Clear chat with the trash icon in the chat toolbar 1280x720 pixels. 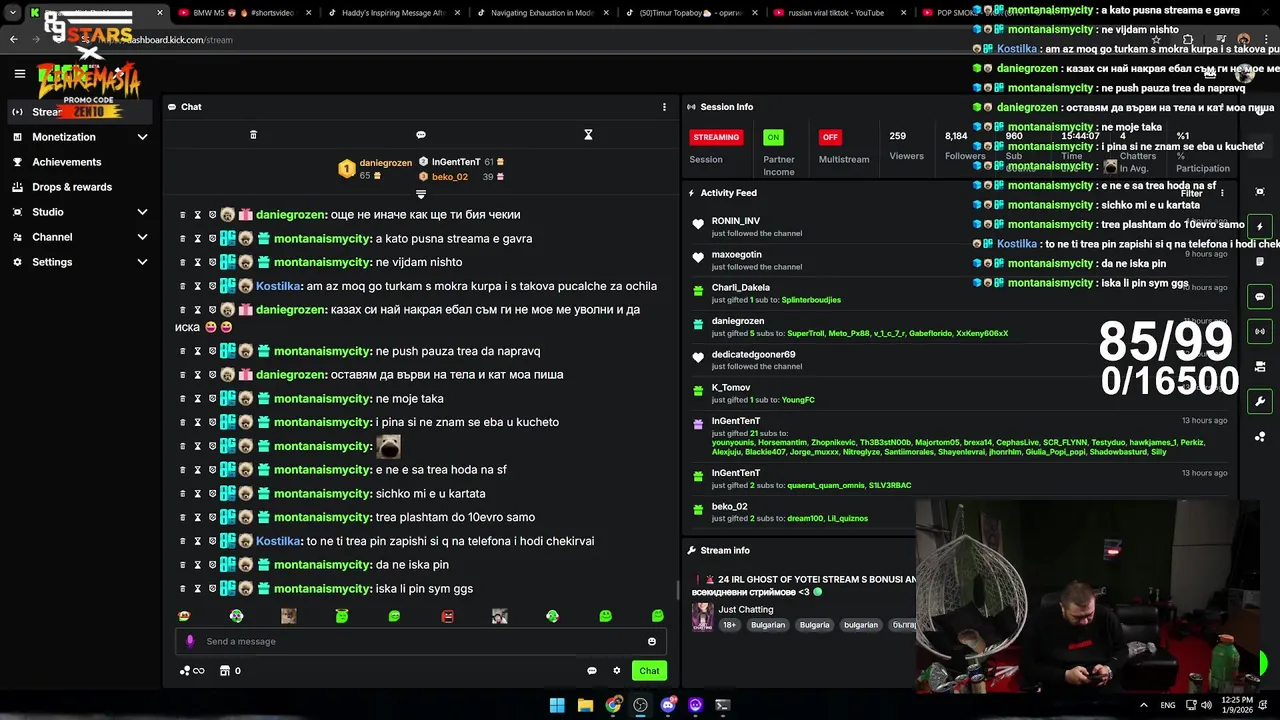[253, 135]
